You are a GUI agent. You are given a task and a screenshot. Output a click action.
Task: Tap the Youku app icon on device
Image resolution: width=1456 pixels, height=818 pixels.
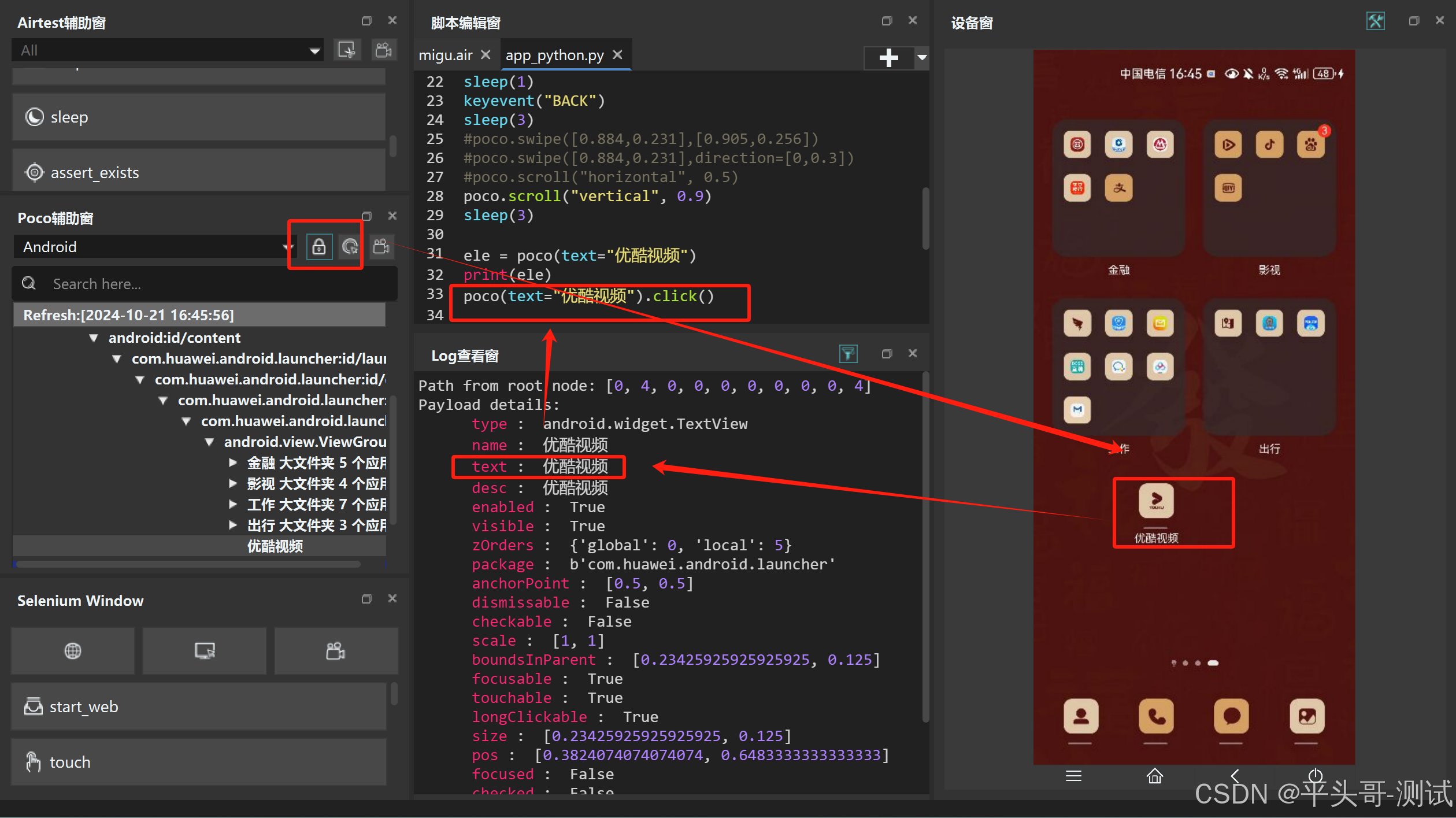point(1156,501)
